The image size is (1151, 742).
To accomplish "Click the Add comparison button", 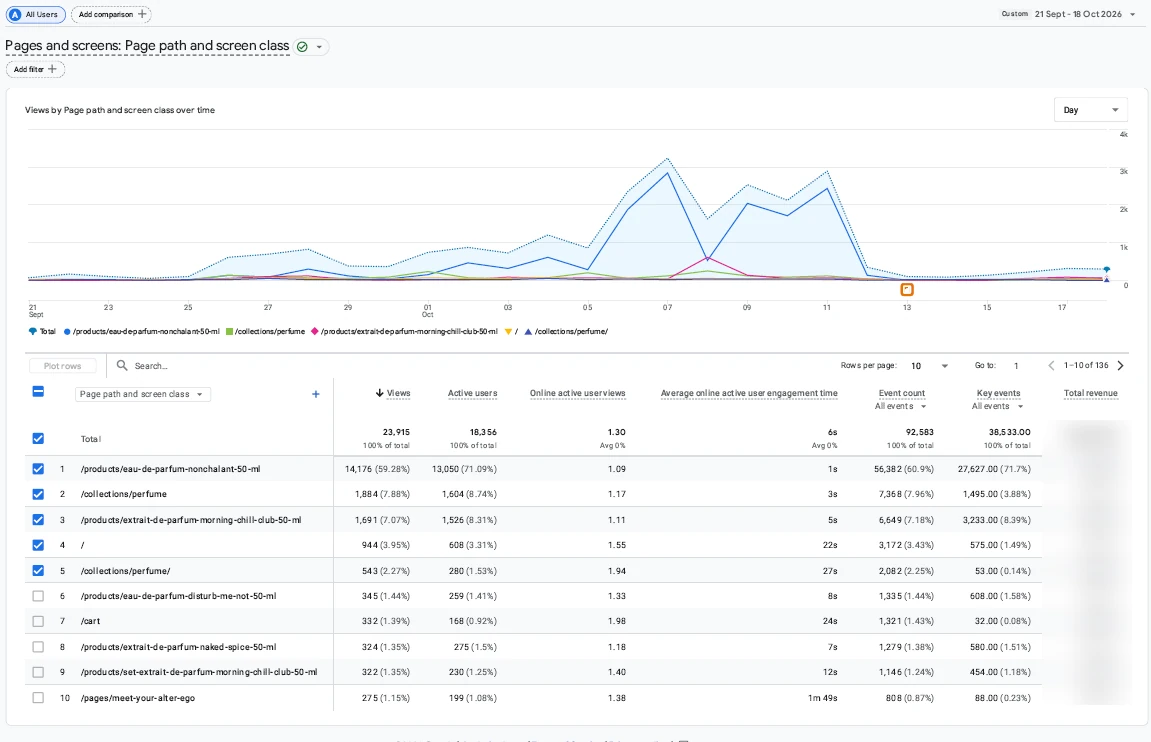I will pos(112,14).
